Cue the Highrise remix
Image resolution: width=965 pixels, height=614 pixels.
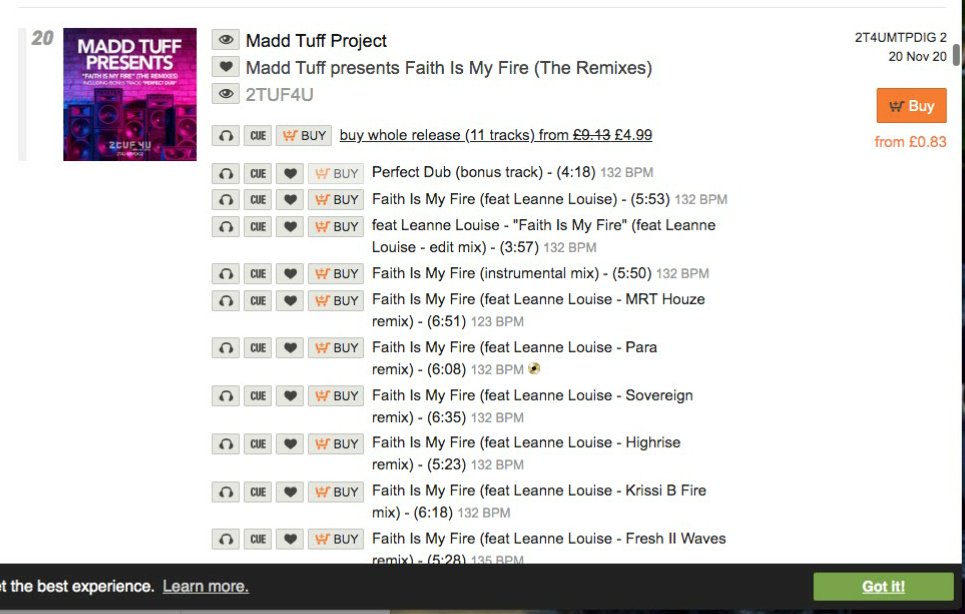click(258, 444)
